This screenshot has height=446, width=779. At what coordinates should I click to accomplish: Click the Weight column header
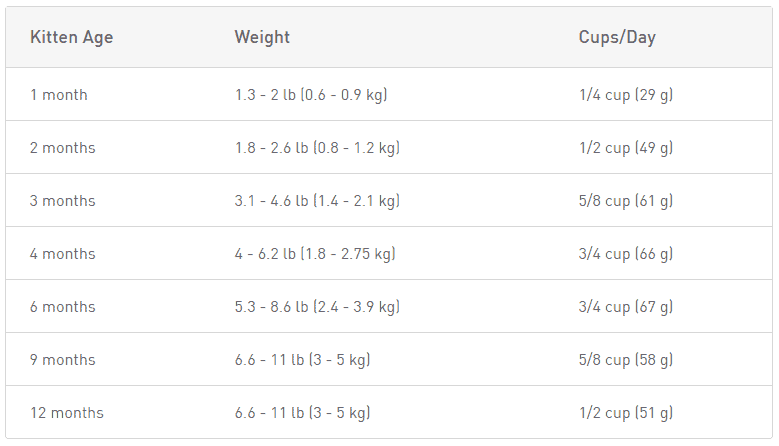pos(262,38)
